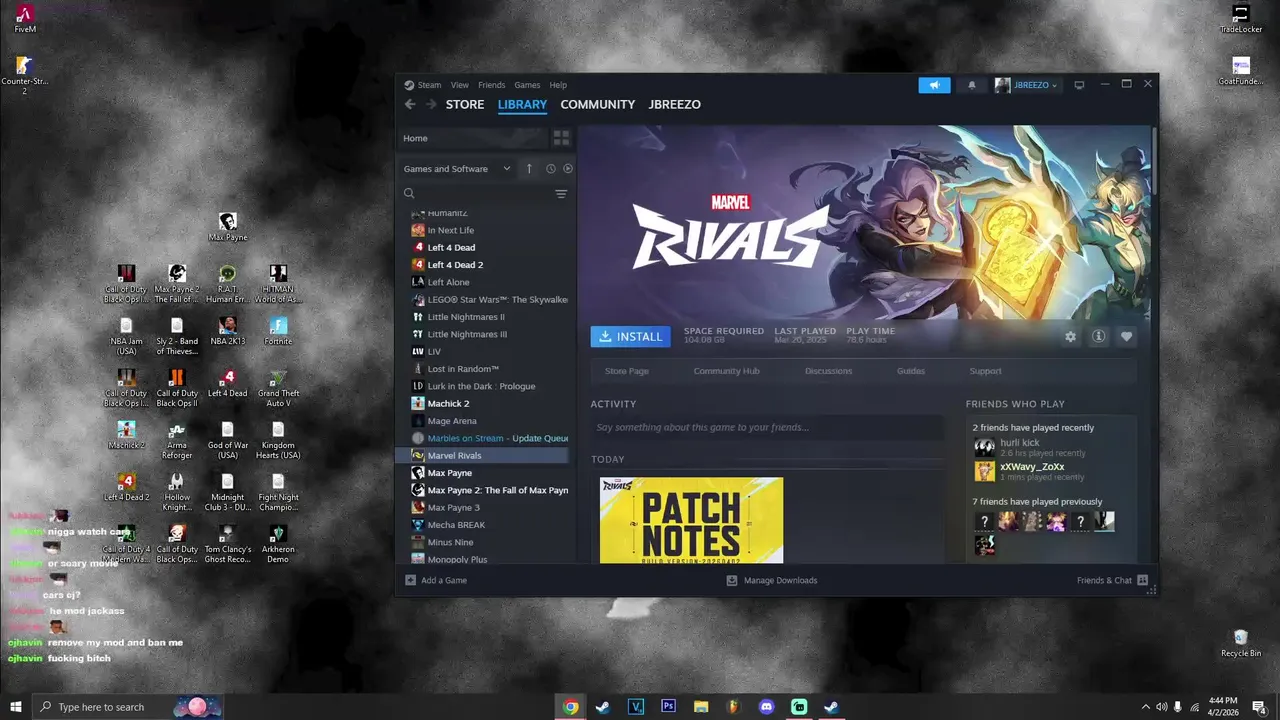The image size is (1280, 720).
Task: Click the FiveM desktop icon
Action: click(25, 19)
